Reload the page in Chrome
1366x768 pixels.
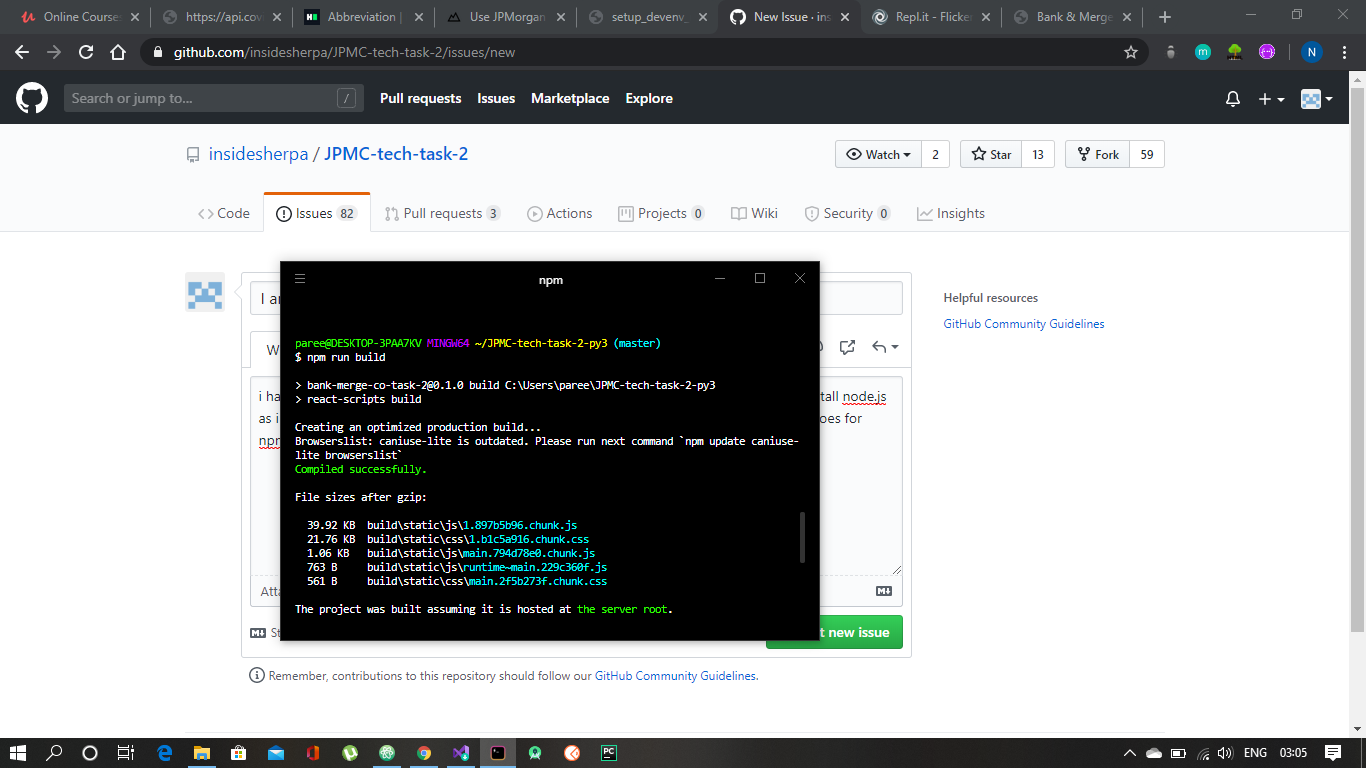(86, 52)
